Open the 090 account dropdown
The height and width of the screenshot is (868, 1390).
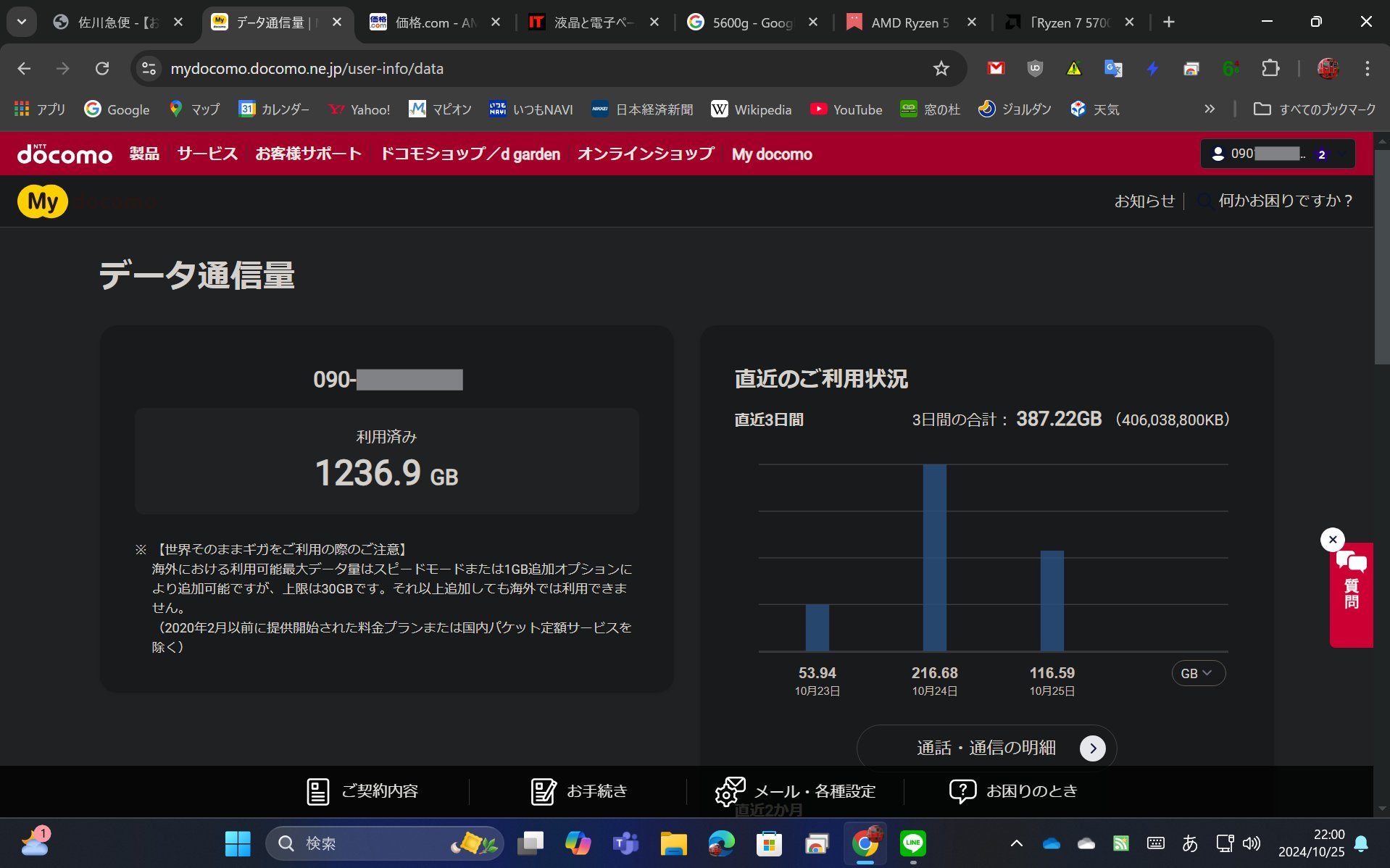[x=1277, y=154]
